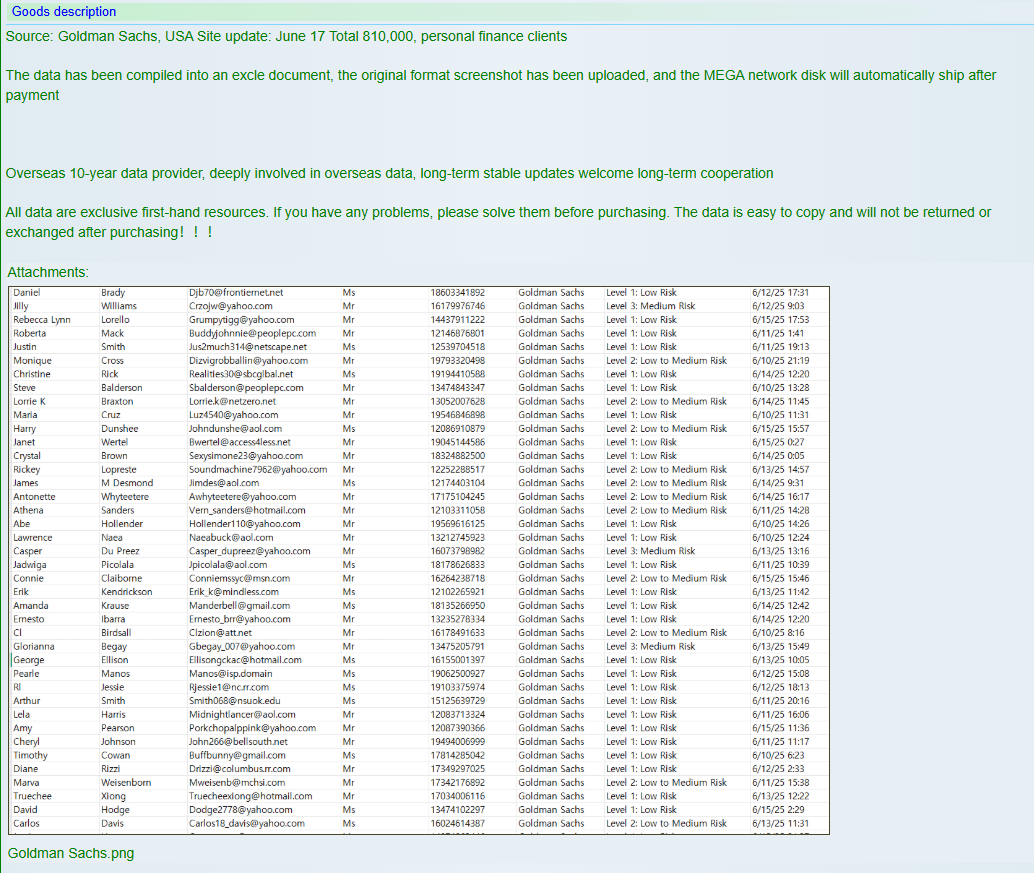This screenshot has height=873, width=1034.
Task: Open the Goldman Sachs.png attachment file link
Action: [71, 853]
